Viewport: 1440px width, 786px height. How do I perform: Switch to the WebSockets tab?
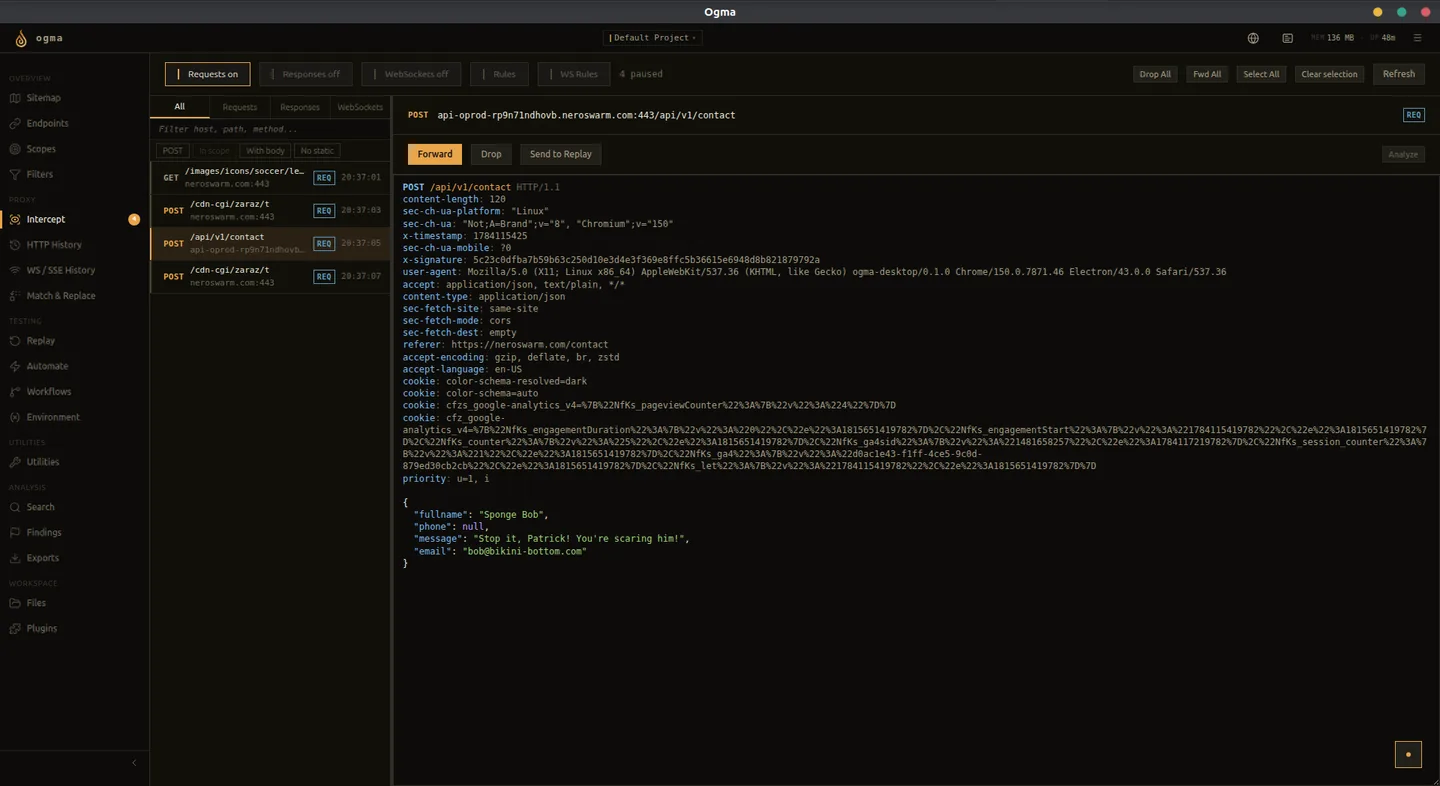click(x=360, y=107)
